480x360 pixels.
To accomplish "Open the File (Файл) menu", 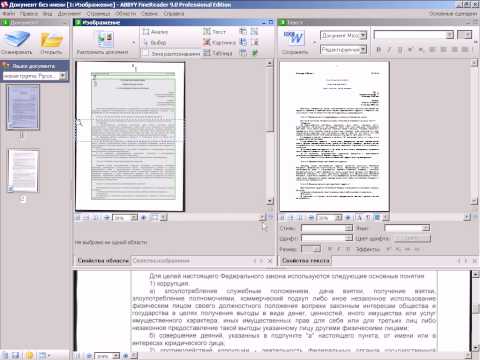I will [9, 14].
